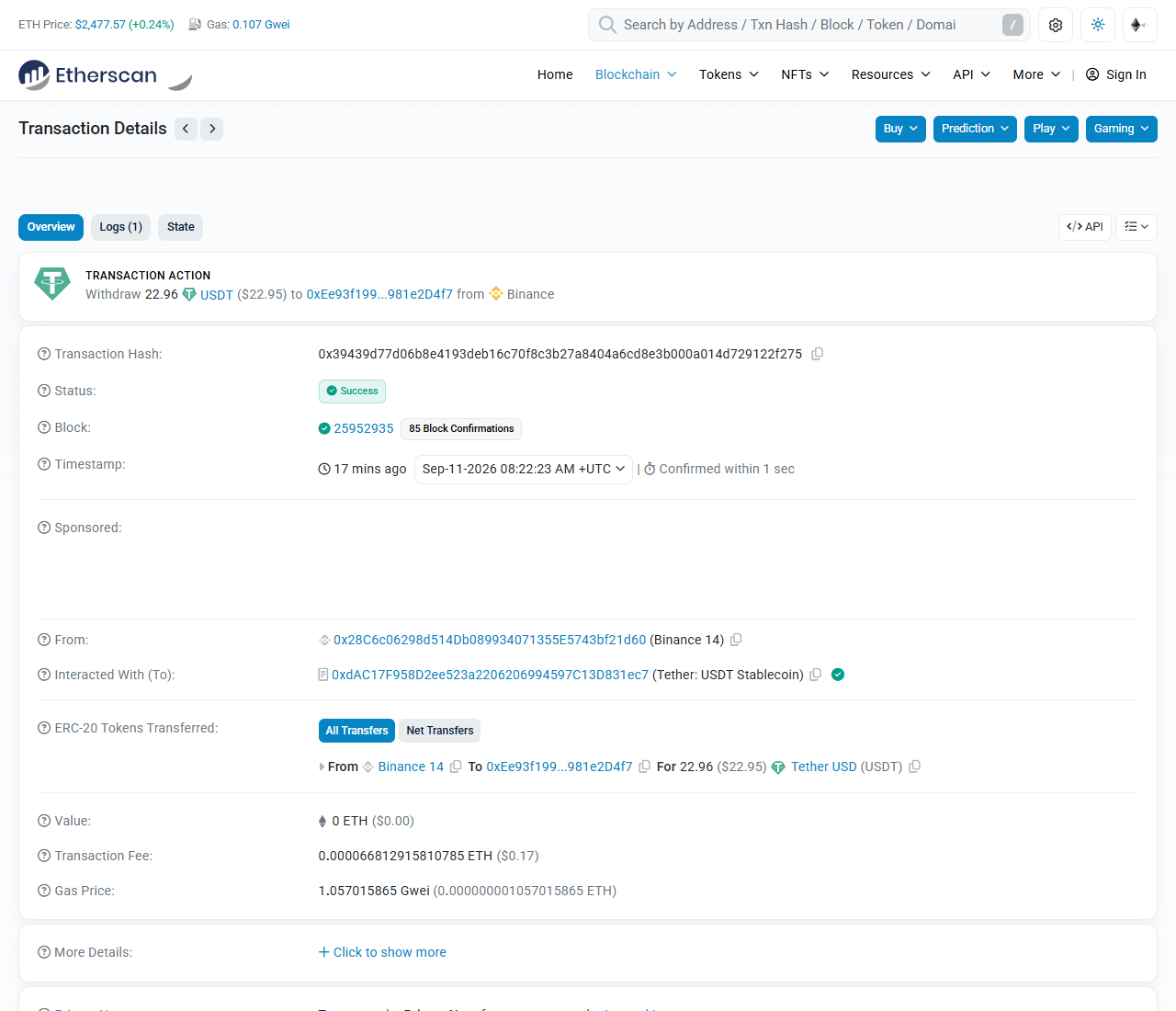
Task: Select the Overview tab
Action: pos(51,227)
